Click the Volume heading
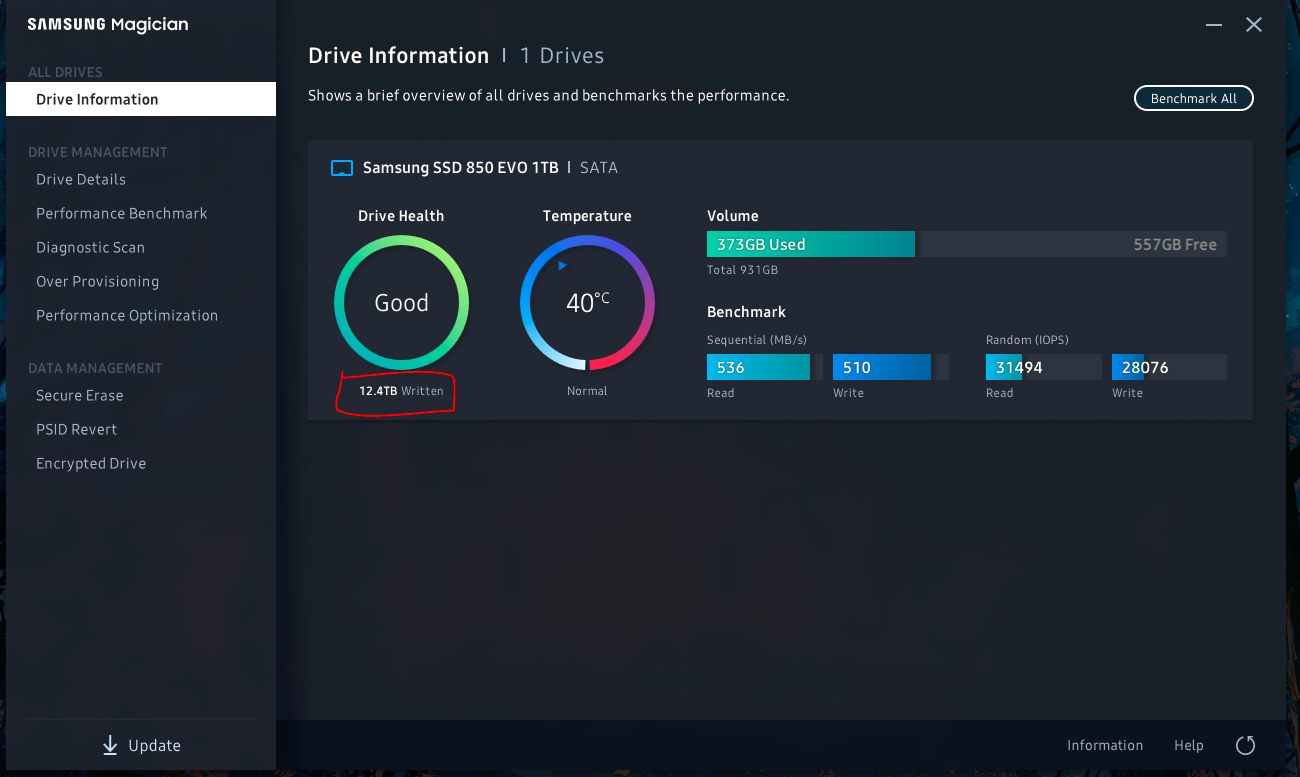This screenshot has width=1300, height=777. tap(733, 216)
